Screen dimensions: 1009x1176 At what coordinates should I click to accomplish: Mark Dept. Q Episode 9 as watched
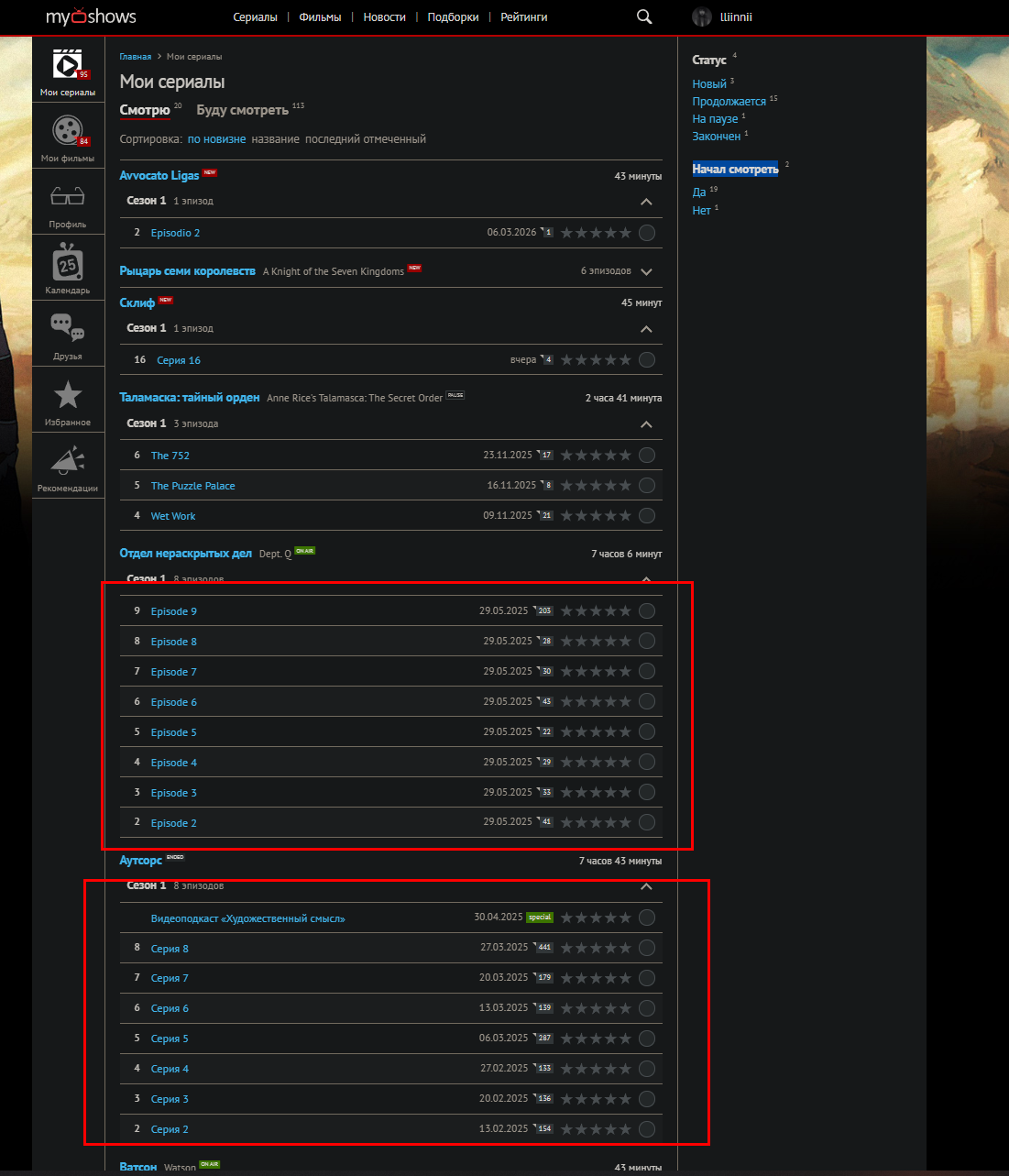coord(647,611)
